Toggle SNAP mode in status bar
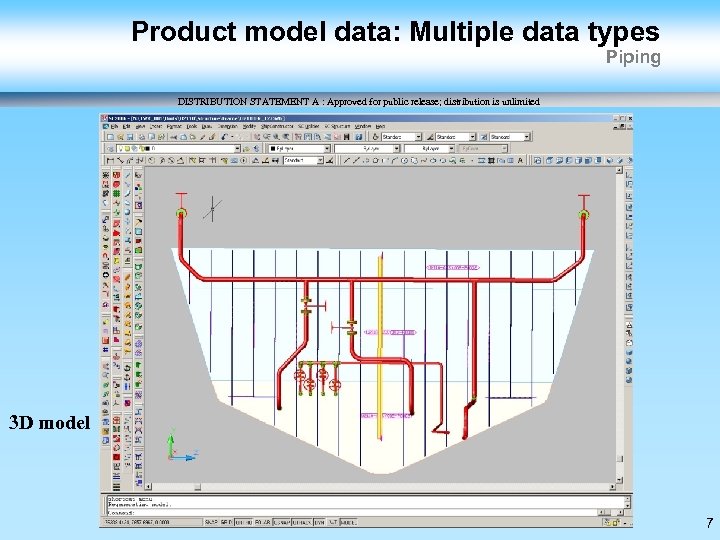 pyautogui.click(x=211, y=522)
